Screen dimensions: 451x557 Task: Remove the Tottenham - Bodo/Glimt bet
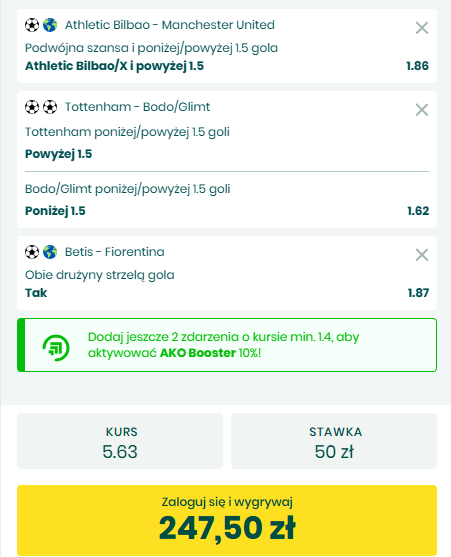pyautogui.click(x=422, y=110)
